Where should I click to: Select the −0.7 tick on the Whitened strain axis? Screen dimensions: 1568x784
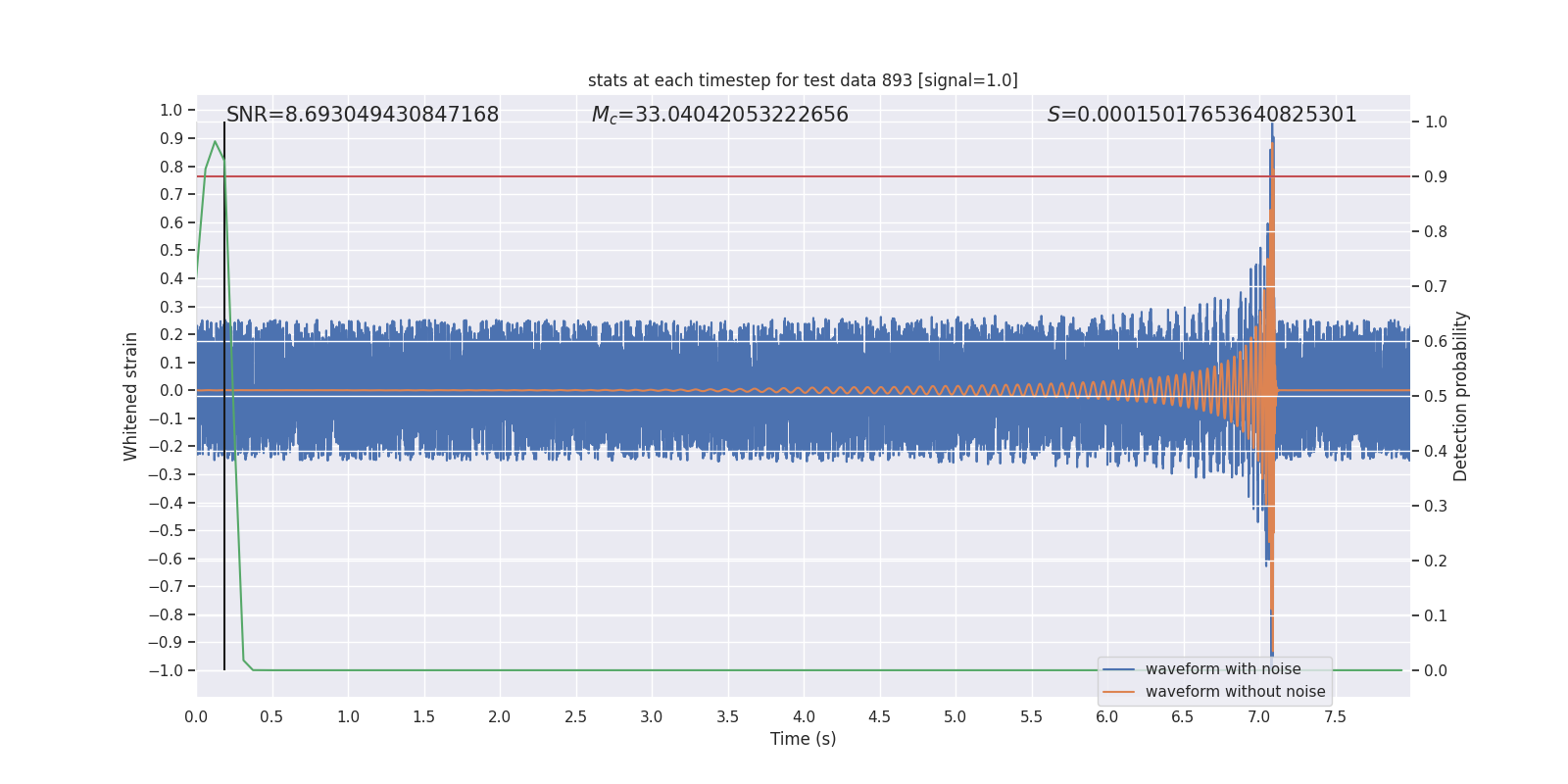point(166,587)
